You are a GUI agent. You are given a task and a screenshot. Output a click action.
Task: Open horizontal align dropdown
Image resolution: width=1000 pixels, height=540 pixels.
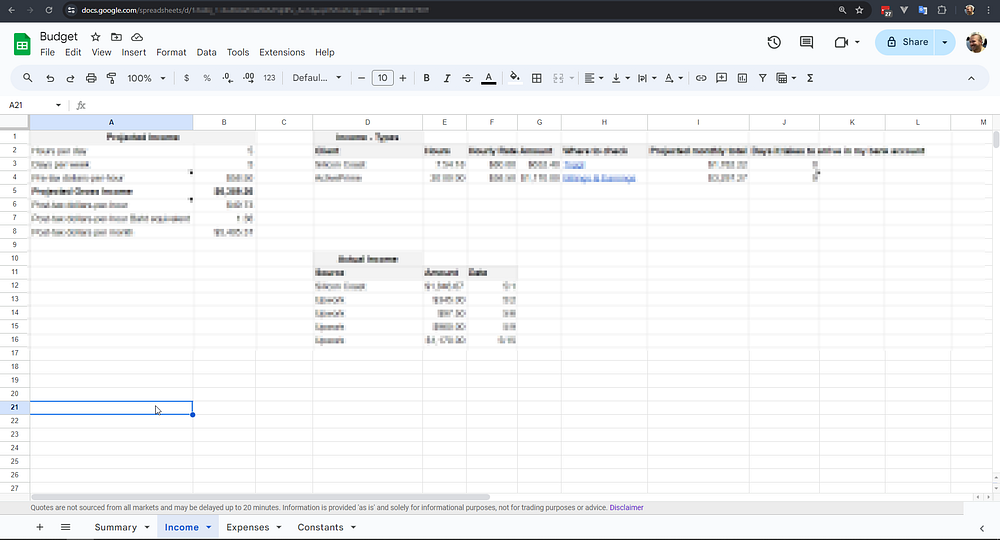tap(594, 78)
